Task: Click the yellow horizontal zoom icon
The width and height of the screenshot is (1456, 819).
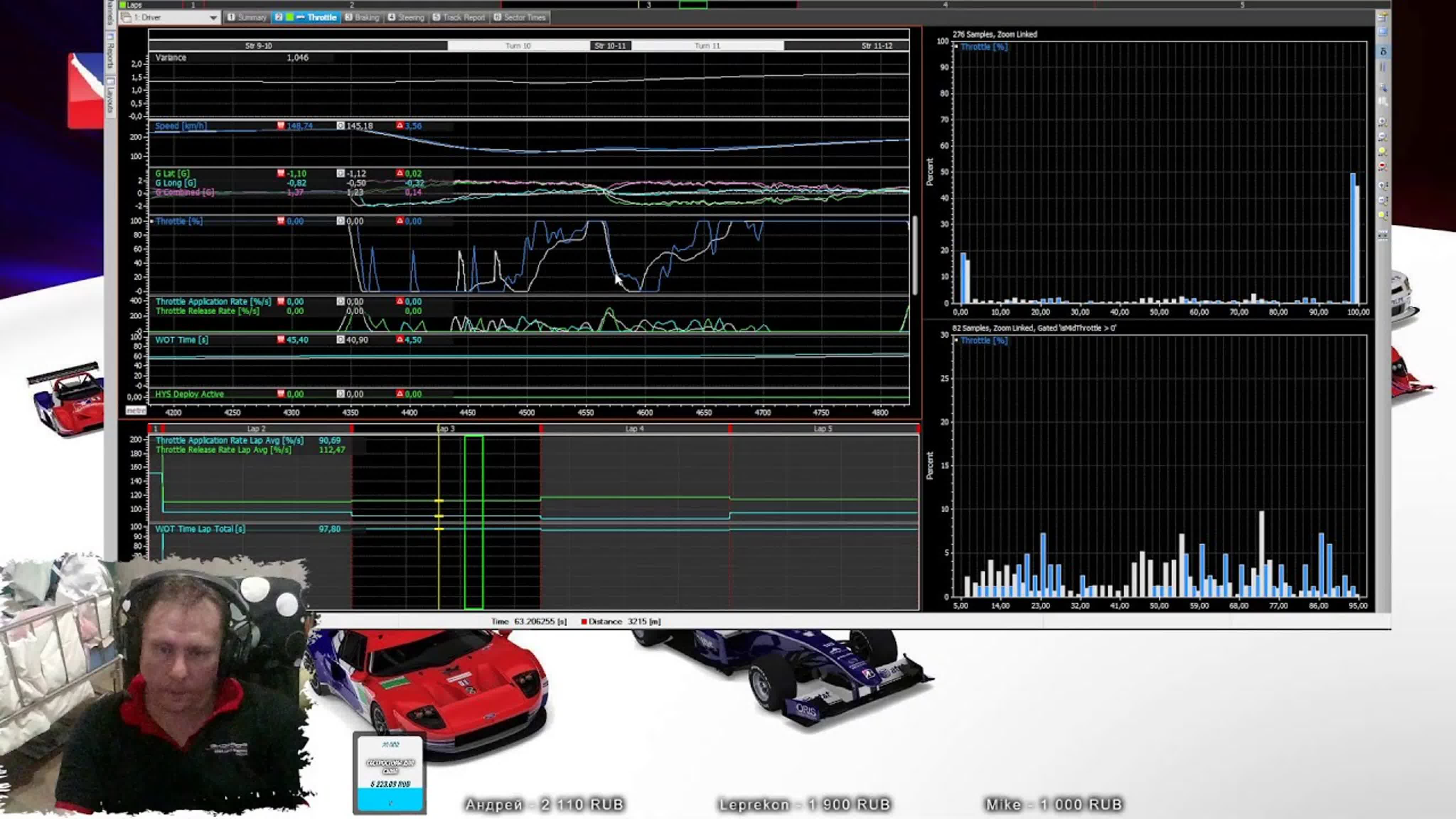Action: [x=1382, y=151]
